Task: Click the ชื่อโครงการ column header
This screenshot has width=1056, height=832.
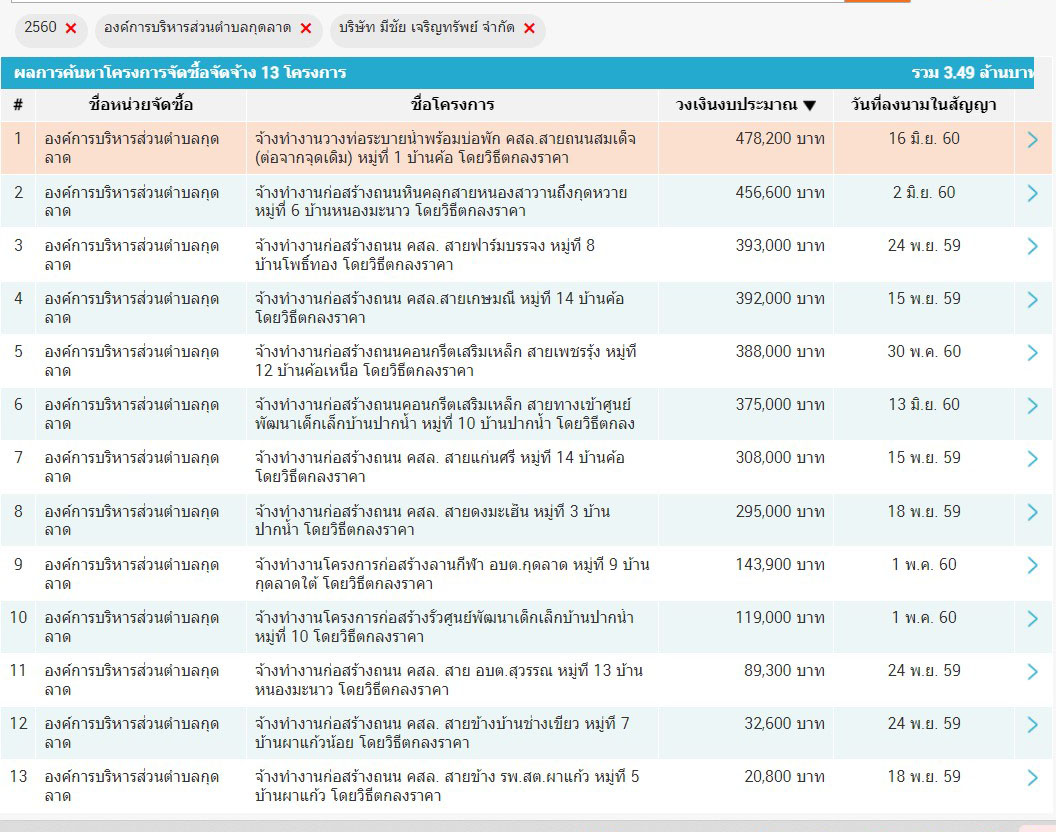Action: point(452,105)
